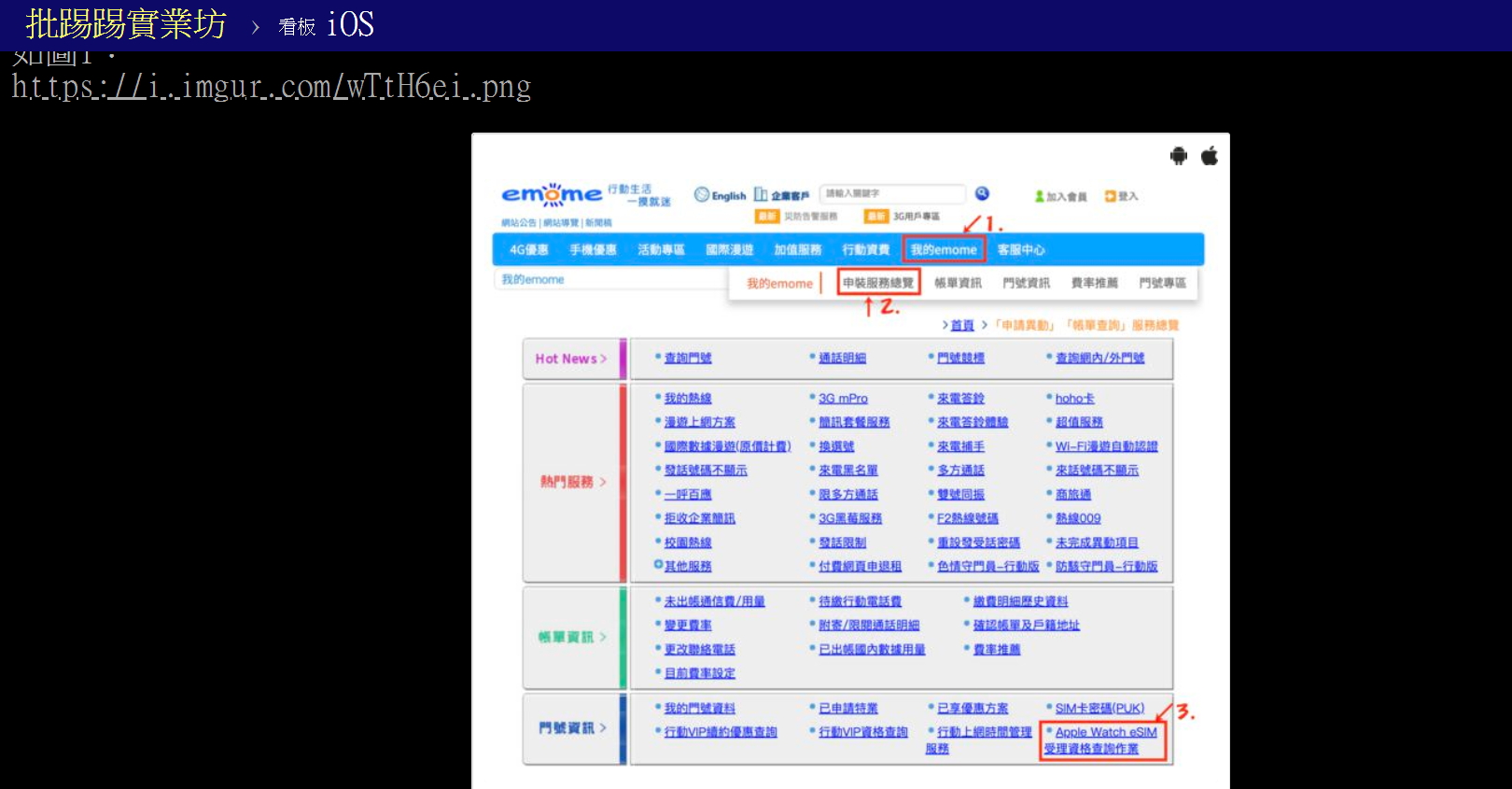The image size is (1512, 789).
Task: Click the 加入會員 person icon
Action: point(1039,196)
